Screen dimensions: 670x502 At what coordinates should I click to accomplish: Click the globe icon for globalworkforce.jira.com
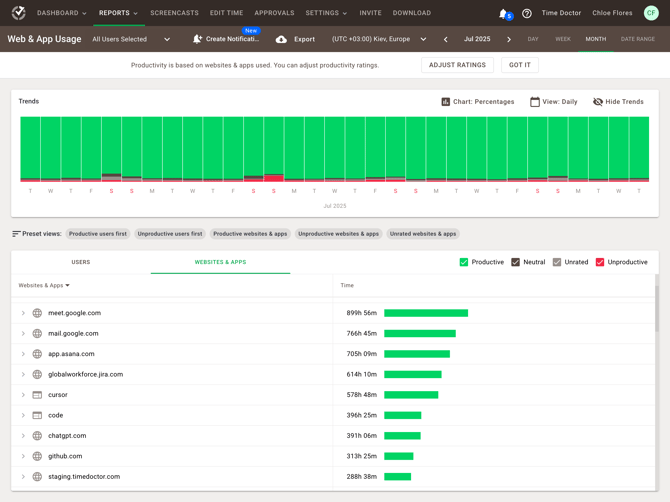pyautogui.click(x=38, y=375)
